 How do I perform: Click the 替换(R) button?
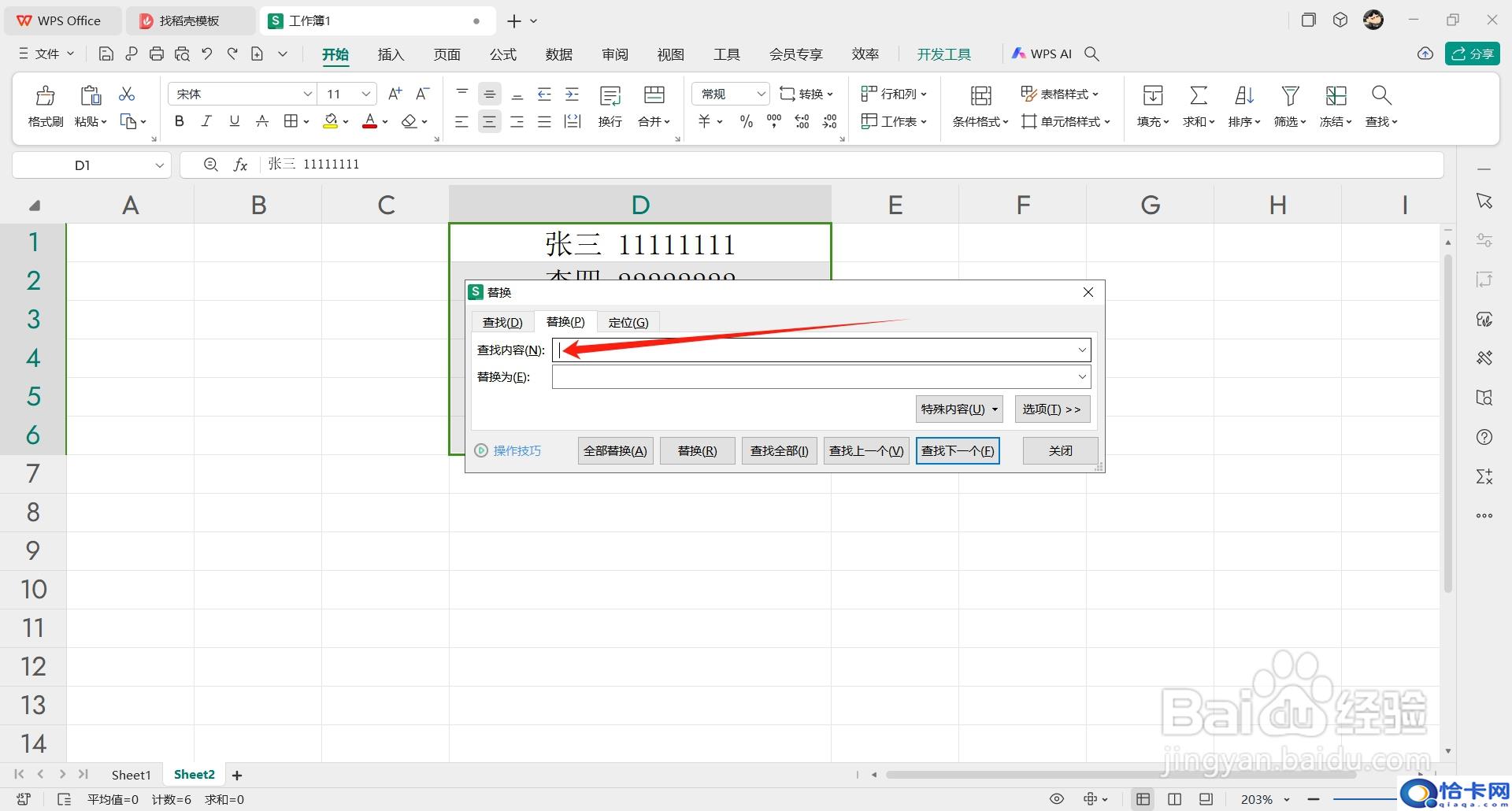(x=698, y=451)
